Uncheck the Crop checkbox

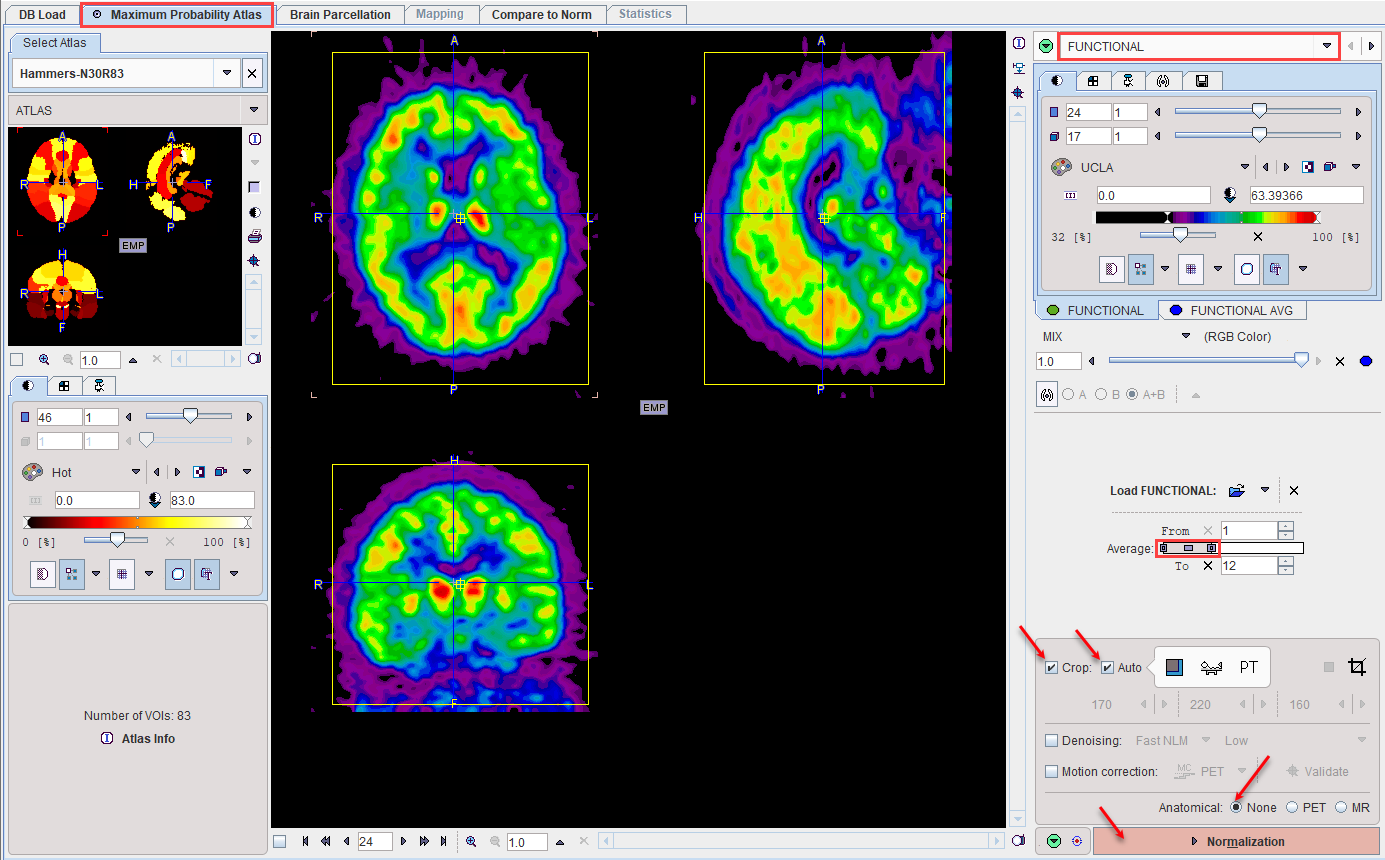[1051, 668]
